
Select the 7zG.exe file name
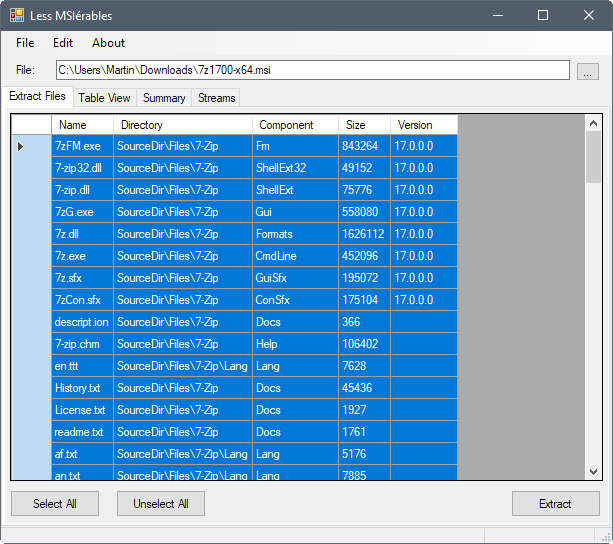click(74, 212)
